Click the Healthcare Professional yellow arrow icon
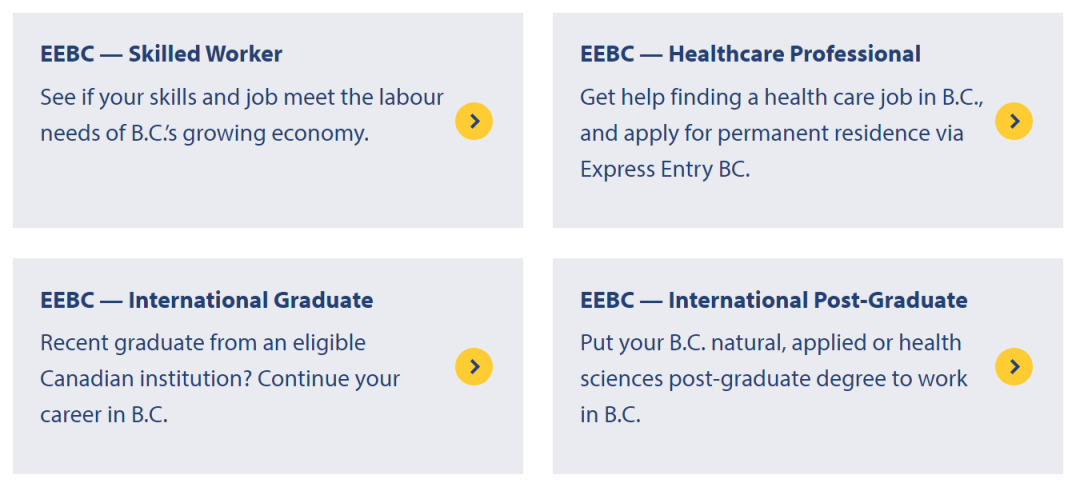This screenshot has width=1080, height=495. [x=1014, y=121]
